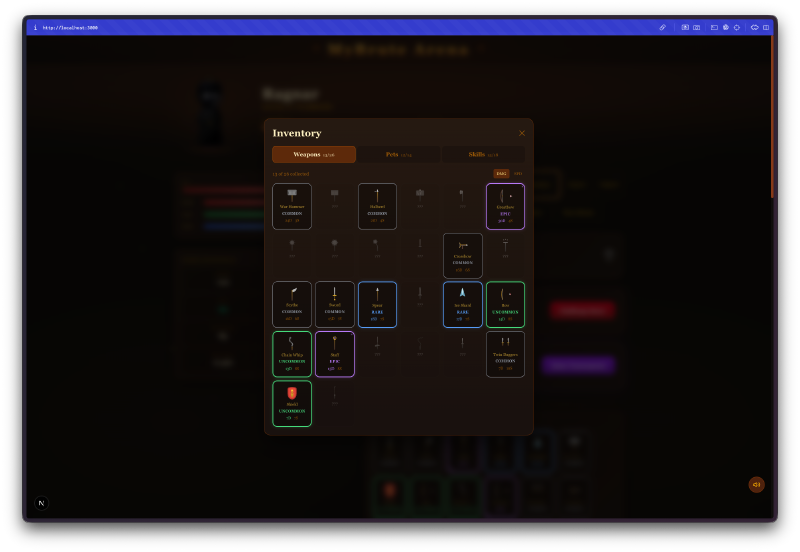Select the uncommon Bow weapon card
This screenshot has height=552, width=800.
505,304
